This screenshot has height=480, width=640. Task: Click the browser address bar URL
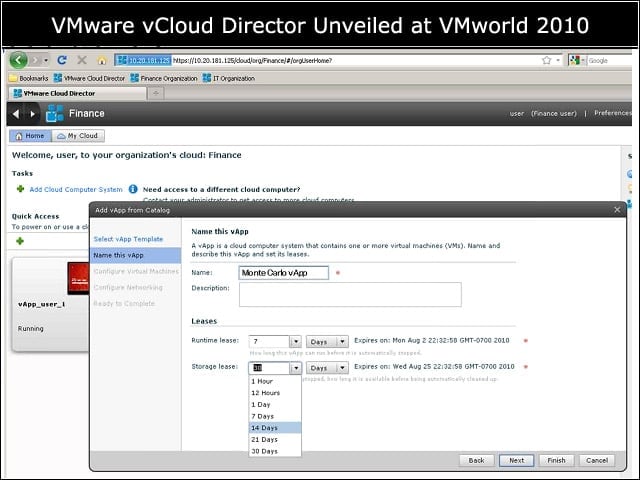[252, 60]
